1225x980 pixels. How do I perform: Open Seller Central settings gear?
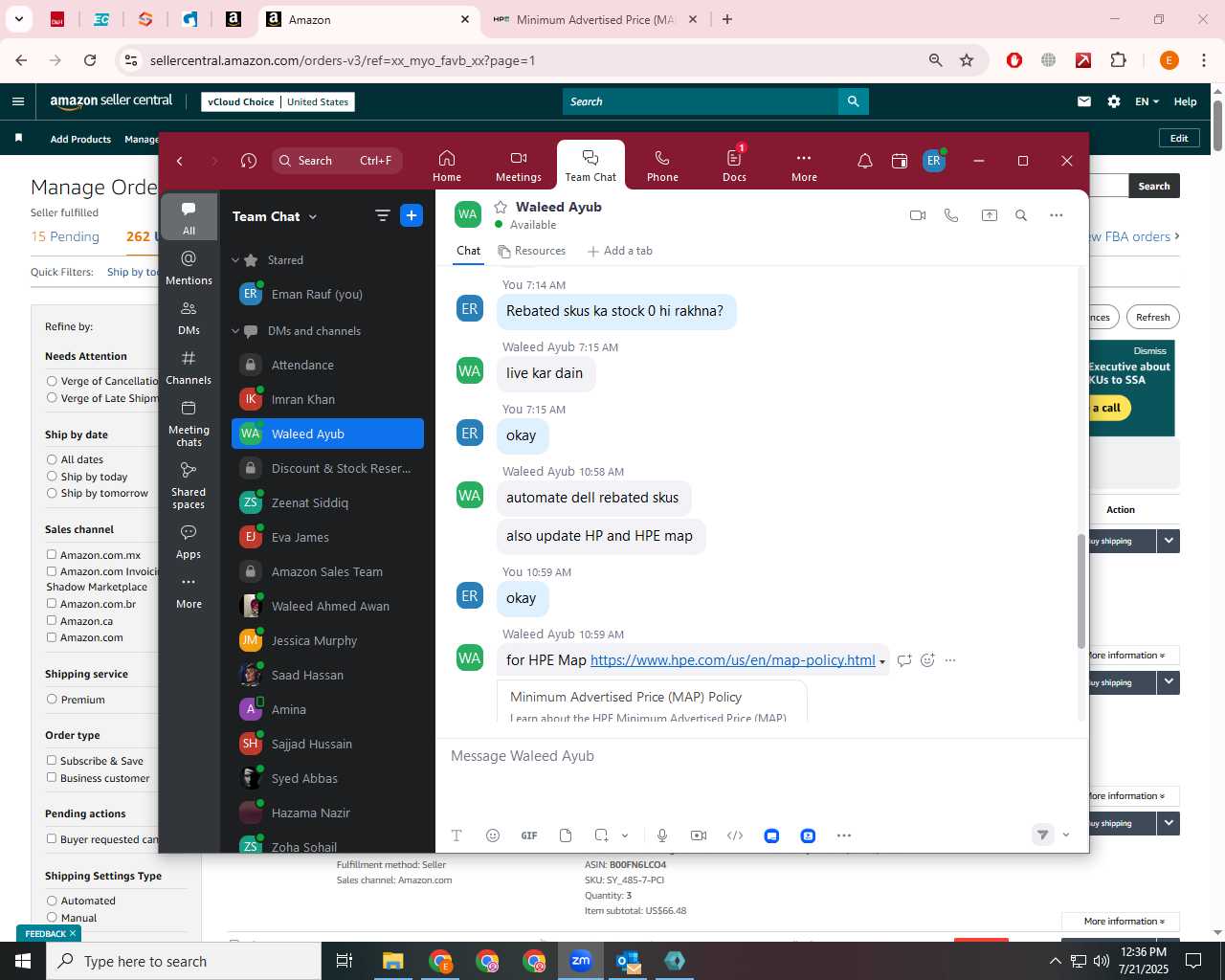(1114, 101)
